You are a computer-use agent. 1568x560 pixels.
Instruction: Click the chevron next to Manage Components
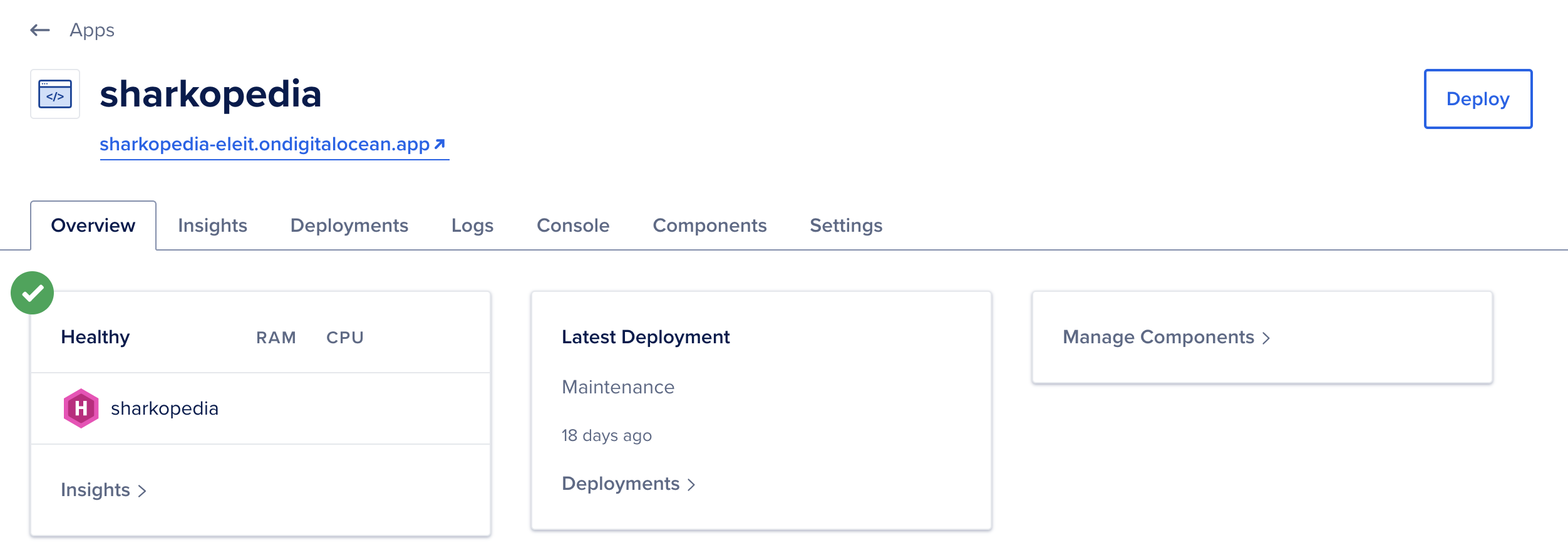click(x=1266, y=338)
